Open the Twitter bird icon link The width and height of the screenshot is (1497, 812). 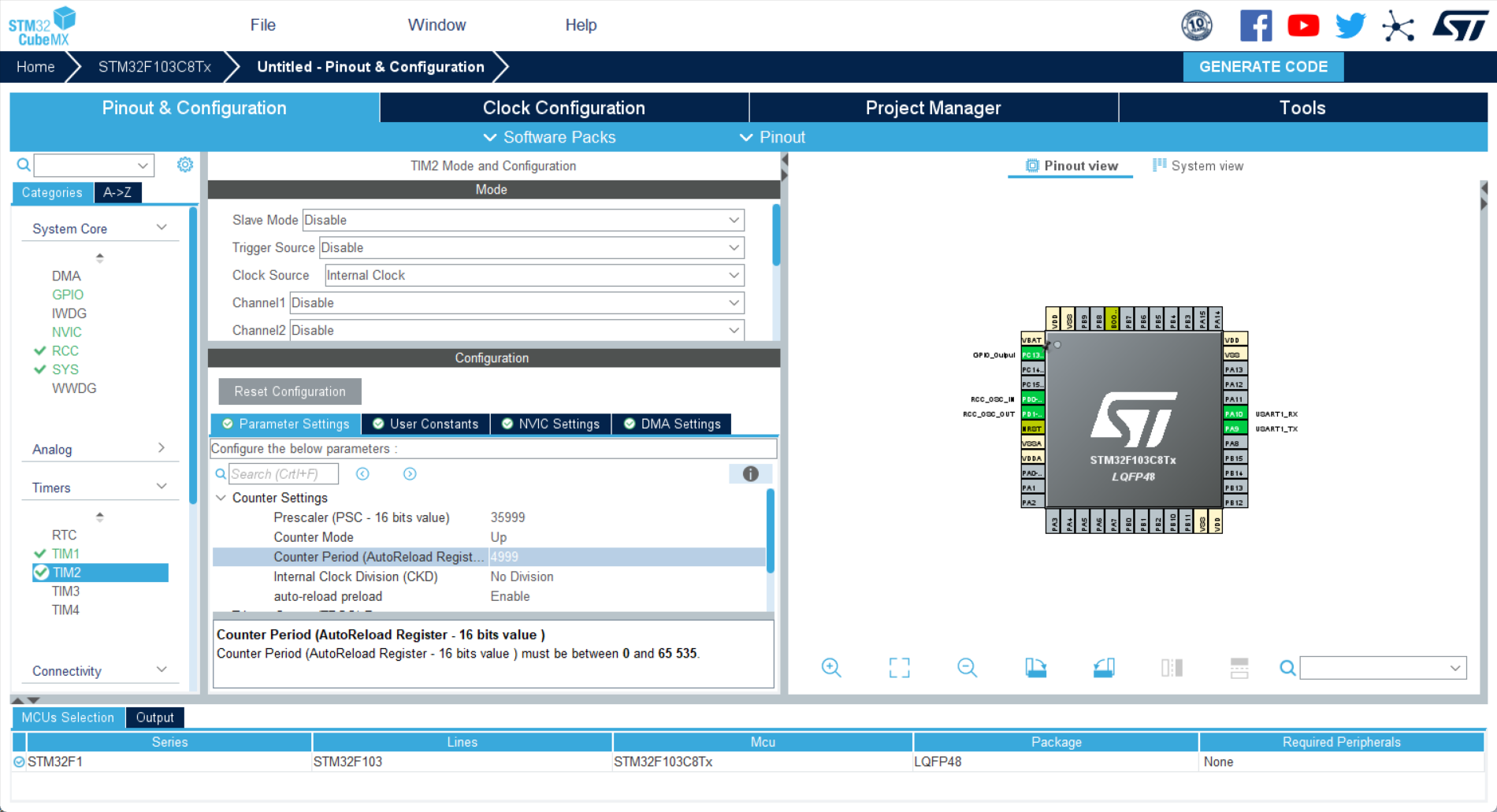(x=1350, y=26)
